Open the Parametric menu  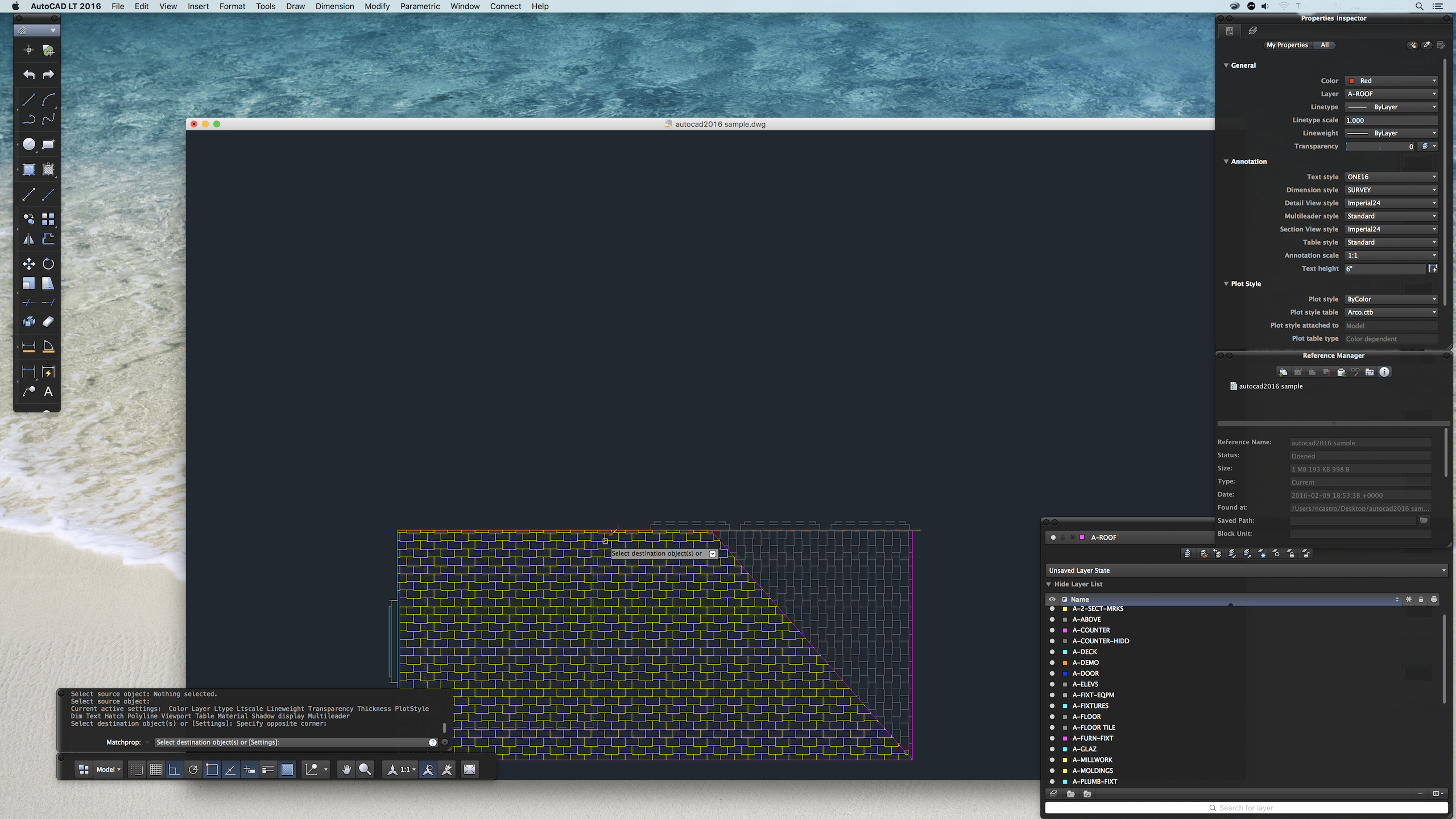pyautogui.click(x=420, y=6)
